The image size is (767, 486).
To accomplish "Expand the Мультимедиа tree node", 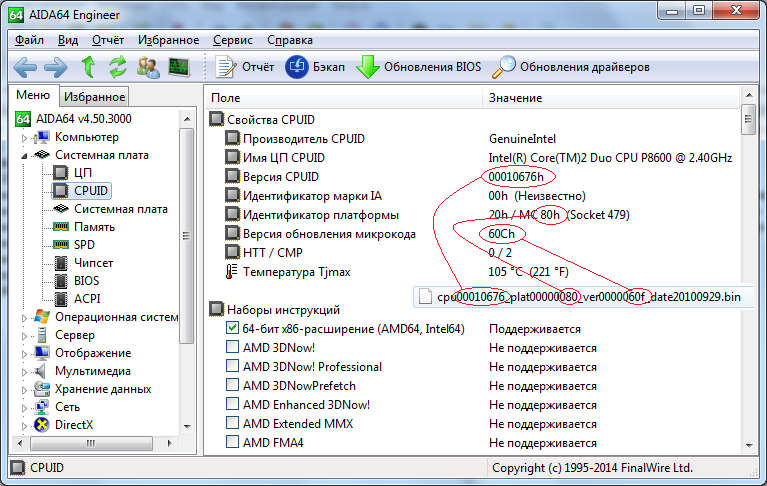I will click(x=24, y=373).
